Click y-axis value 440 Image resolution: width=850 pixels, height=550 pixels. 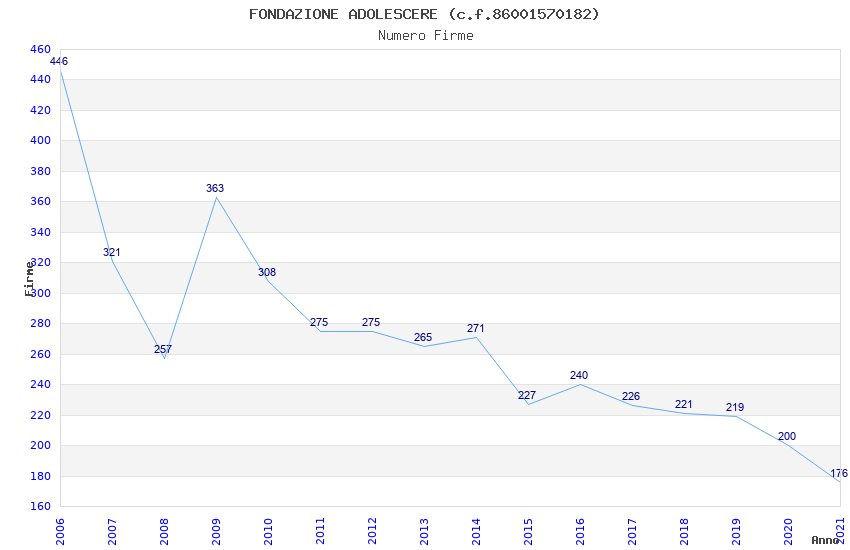41,80
